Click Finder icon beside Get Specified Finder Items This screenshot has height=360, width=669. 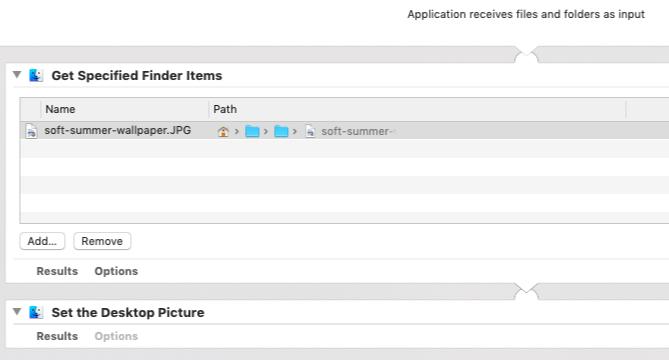click(36, 75)
